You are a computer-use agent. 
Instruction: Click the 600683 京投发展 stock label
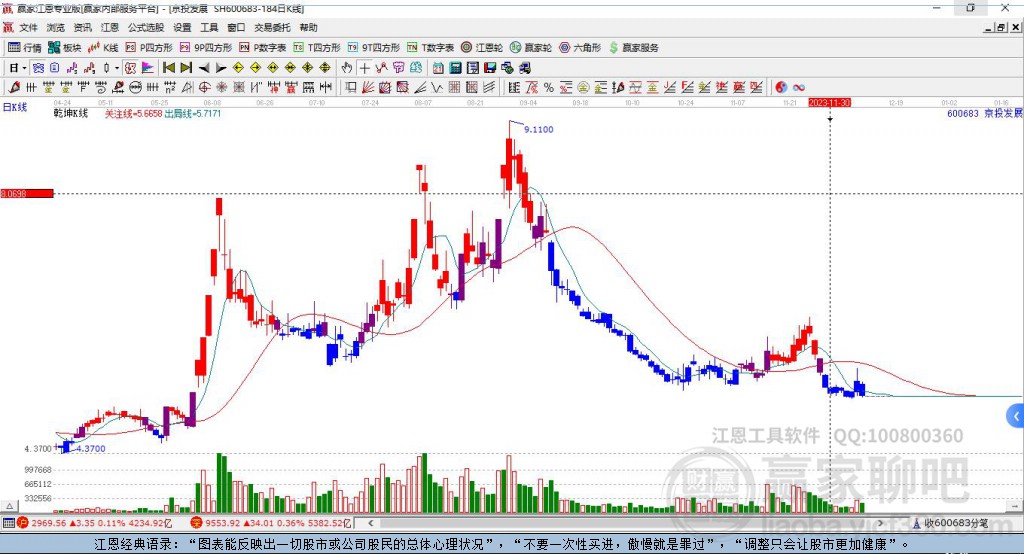[985, 113]
